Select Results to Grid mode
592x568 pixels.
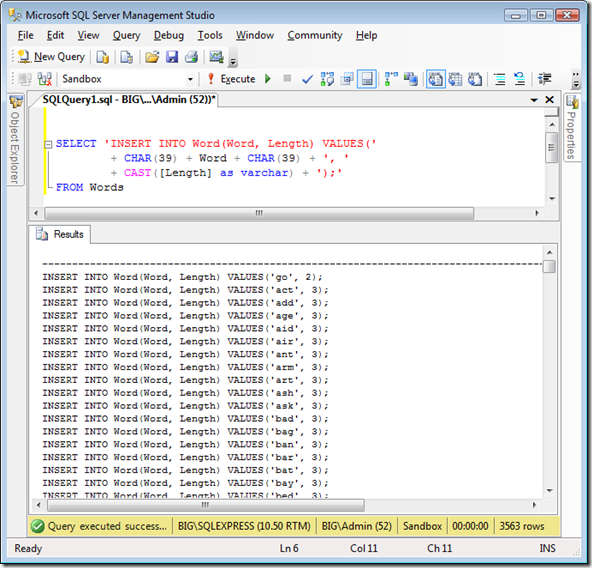(455, 79)
